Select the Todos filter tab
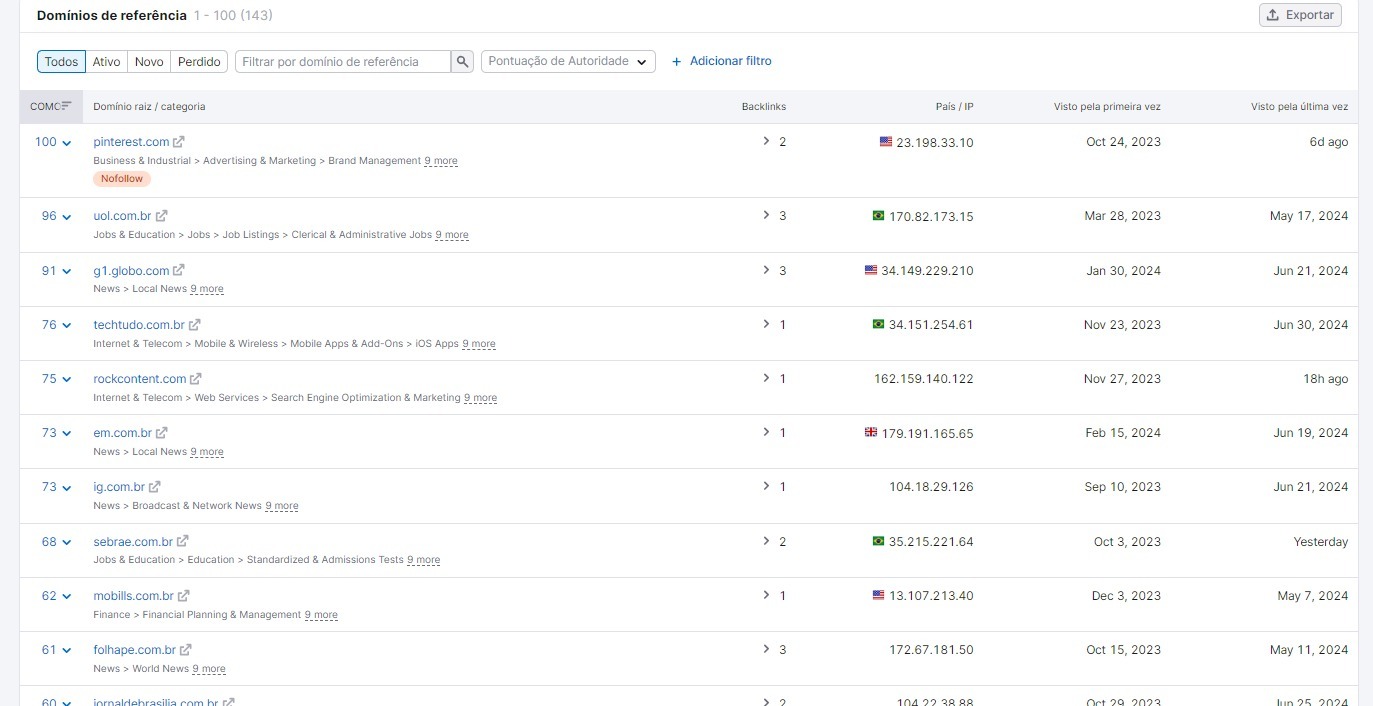This screenshot has height=706, width=1373. (61, 62)
